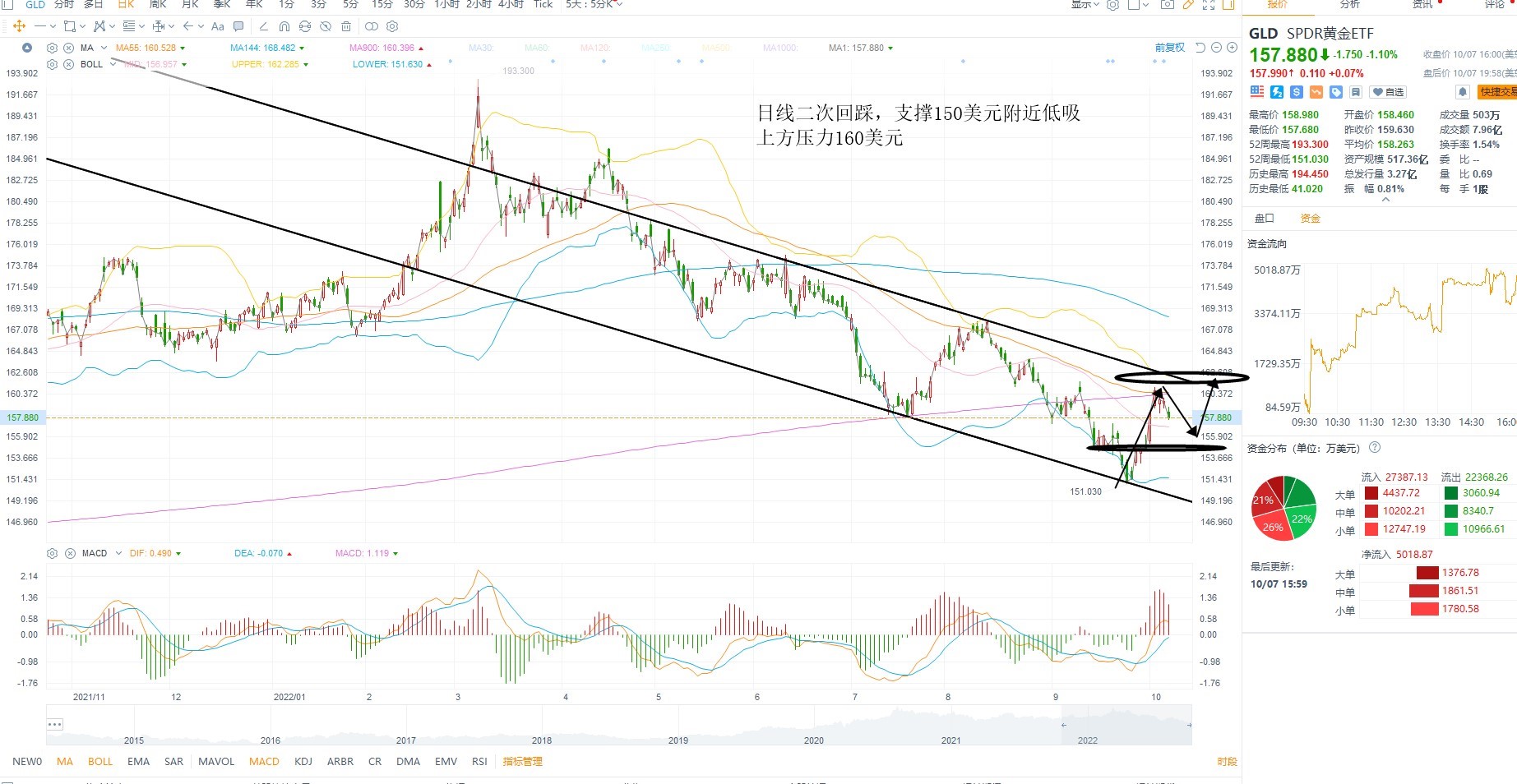This screenshot has height=784, width=1517.
Task: Open MACD indicator settings gear
Action: pos(53,553)
